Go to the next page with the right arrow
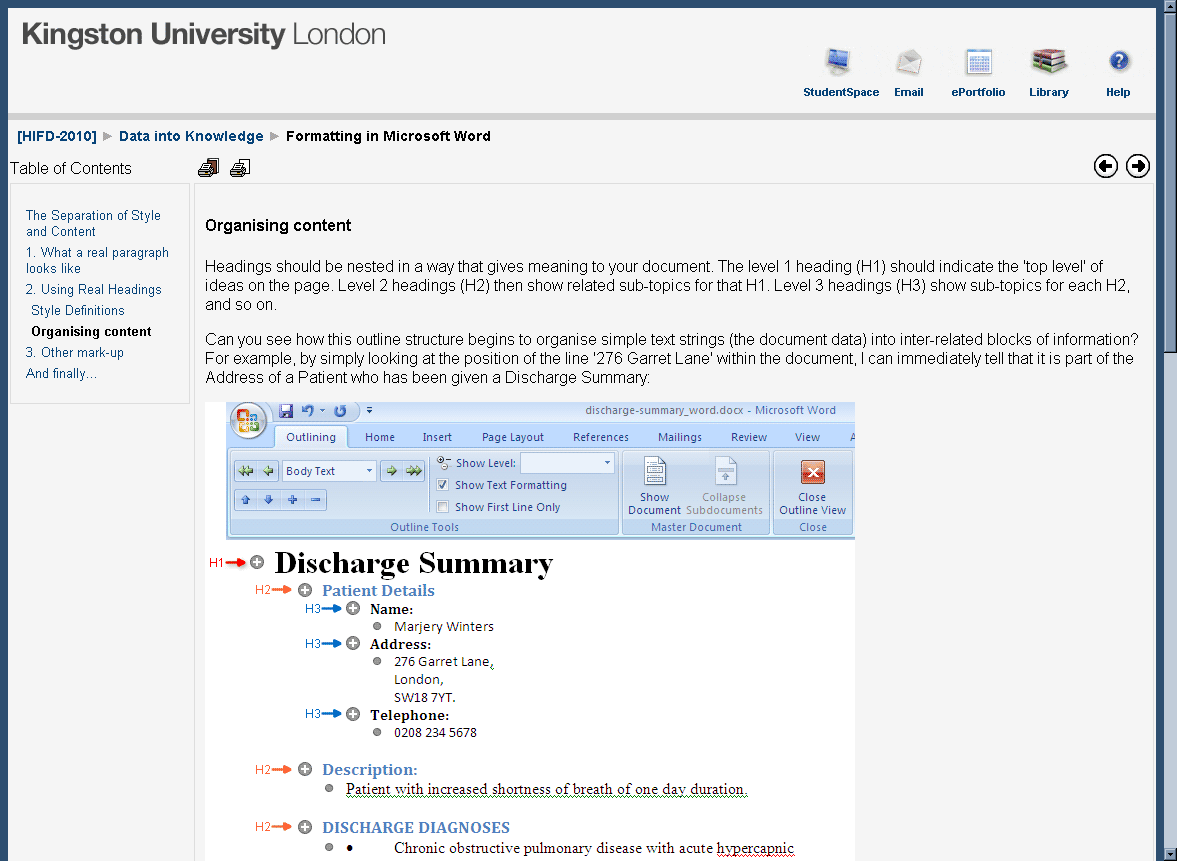 click(x=1138, y=166)
